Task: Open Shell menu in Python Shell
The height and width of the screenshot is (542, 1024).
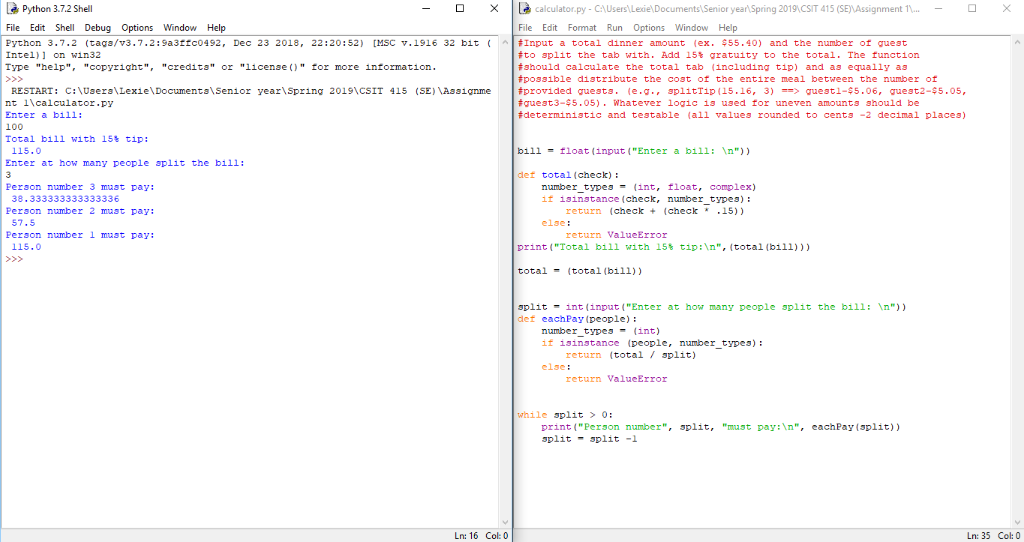Action: (65, 27)
